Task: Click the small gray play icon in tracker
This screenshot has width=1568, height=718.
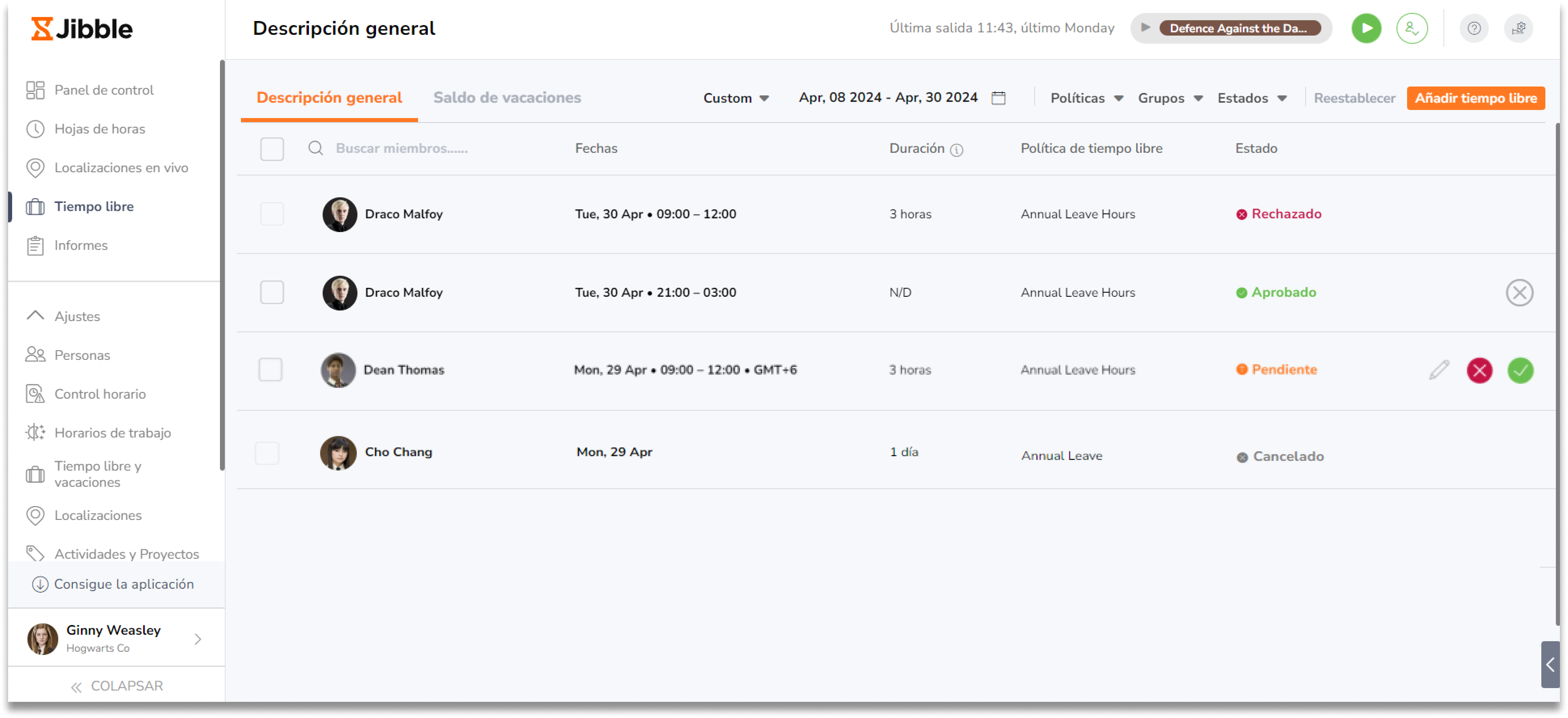Action: click(x=1145, y=27)
